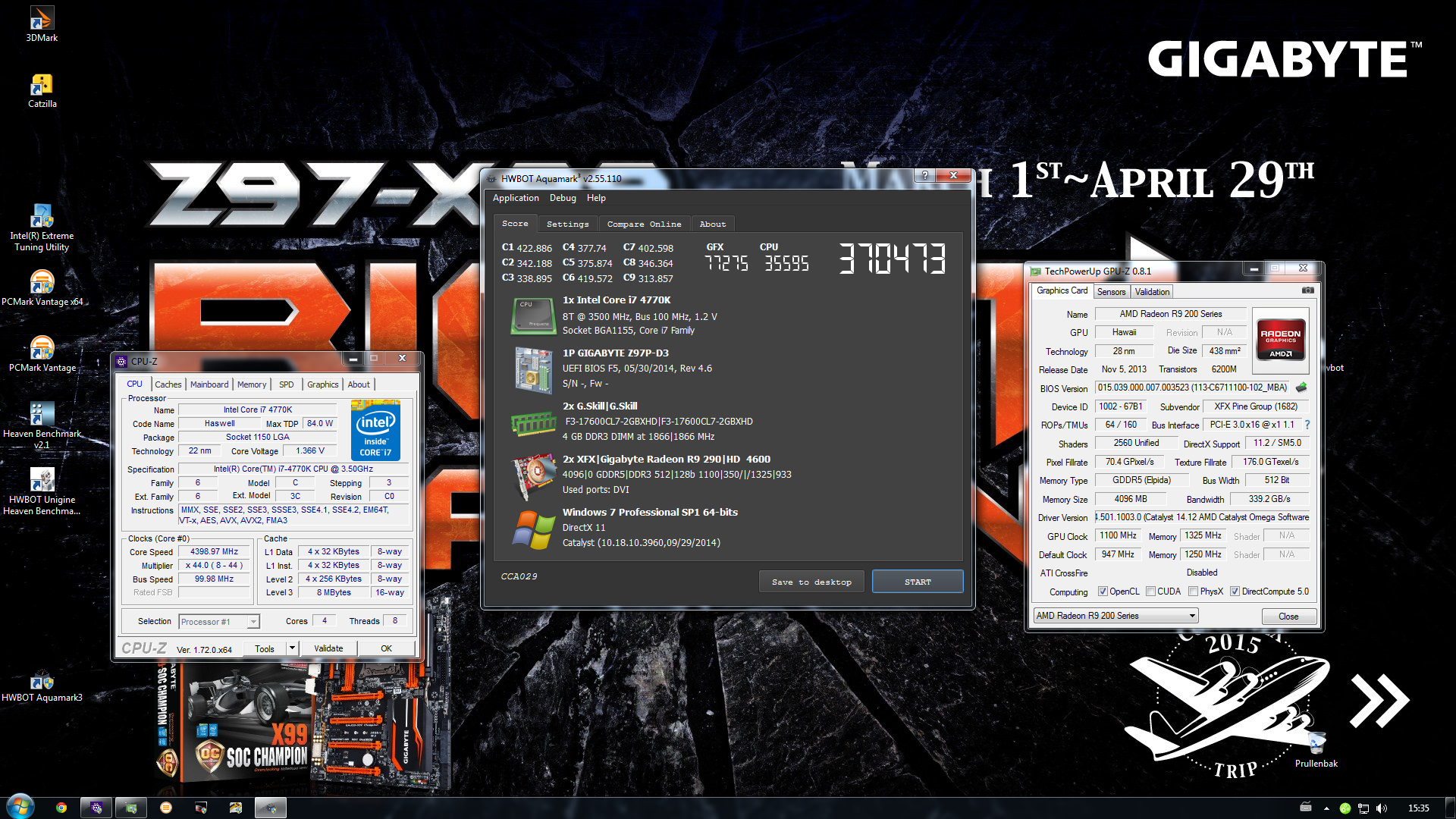Viewport: 1456px width, 819px height.
Task: Click the green RAM module icon
Action: tap(534, 423)
